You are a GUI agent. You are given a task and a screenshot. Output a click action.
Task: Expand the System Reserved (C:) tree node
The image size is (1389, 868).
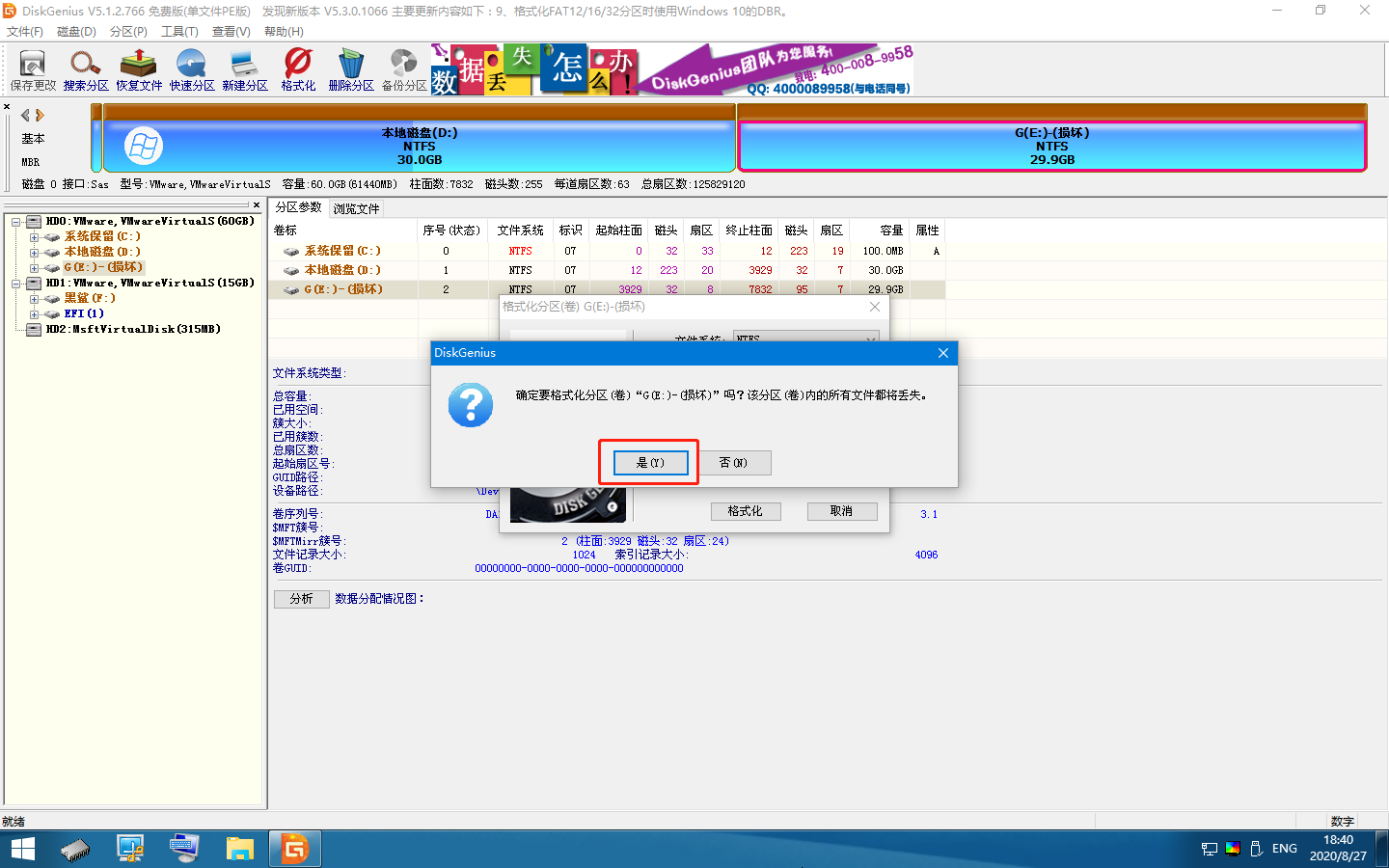pos(34,237)
